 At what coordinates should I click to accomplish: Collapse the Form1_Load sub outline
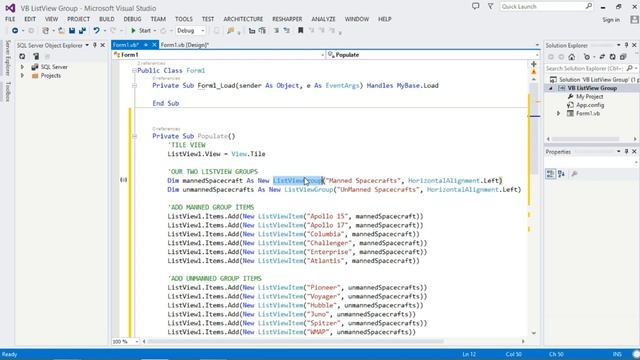coord(134,86)
